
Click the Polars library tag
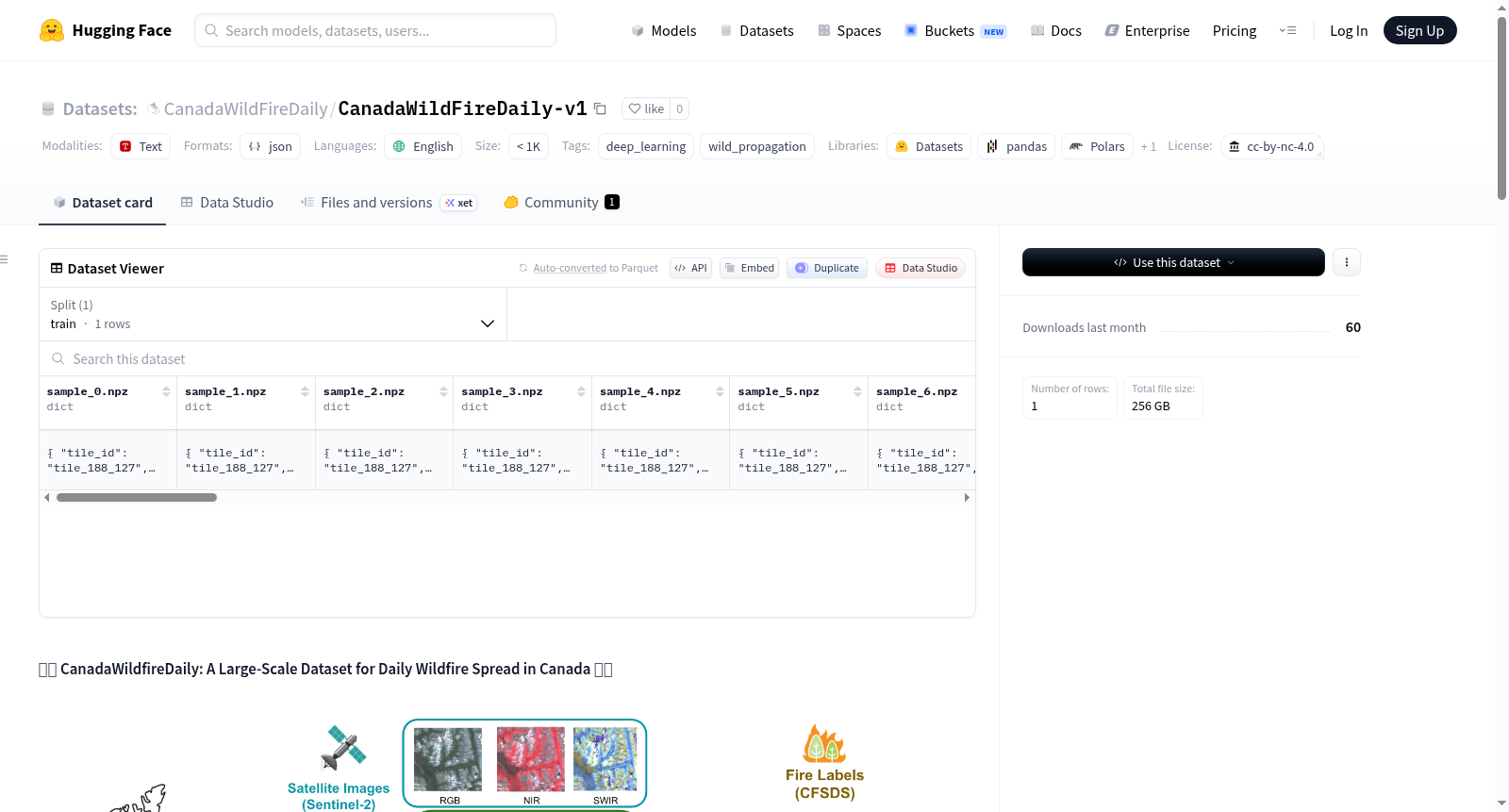1097,146
